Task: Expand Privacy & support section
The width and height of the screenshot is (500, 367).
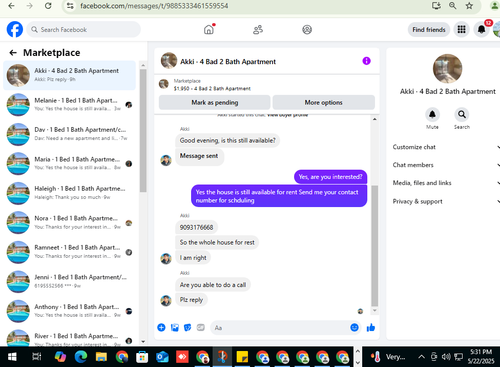Action: [445, 201]
